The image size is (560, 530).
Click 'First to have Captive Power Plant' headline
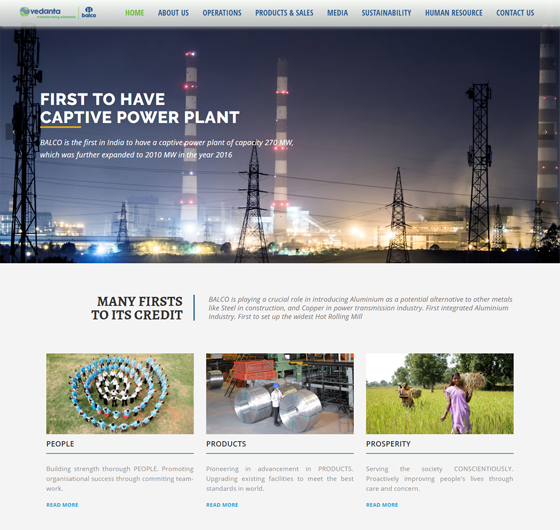[140, 108]
